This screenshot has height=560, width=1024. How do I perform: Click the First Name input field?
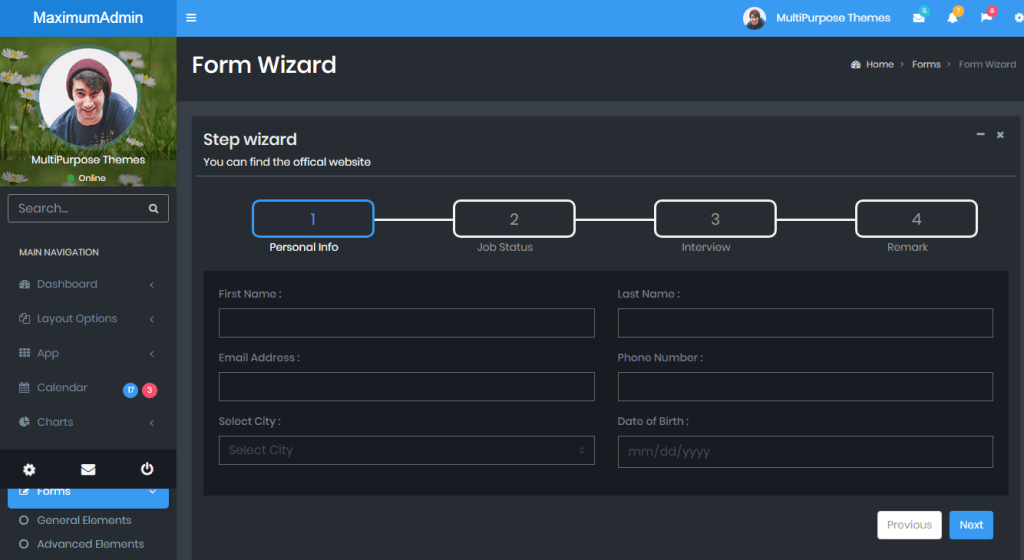click(x=406, y=323)
